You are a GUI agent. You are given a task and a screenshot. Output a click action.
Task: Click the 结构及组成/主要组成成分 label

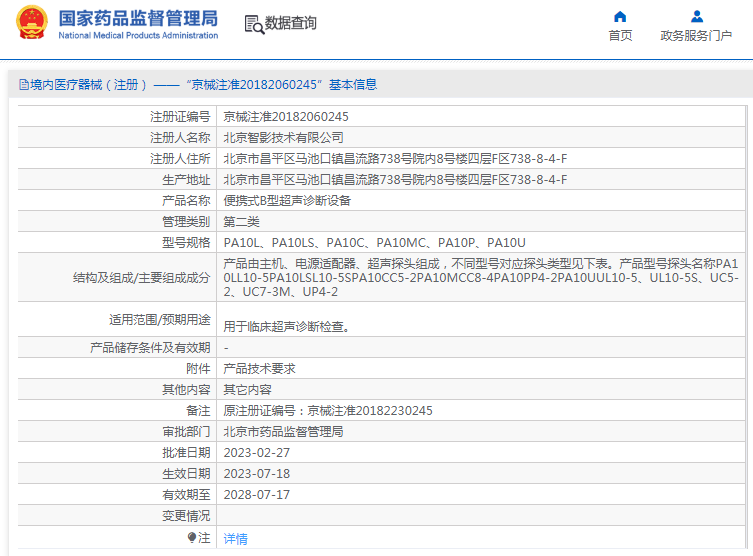142,278
